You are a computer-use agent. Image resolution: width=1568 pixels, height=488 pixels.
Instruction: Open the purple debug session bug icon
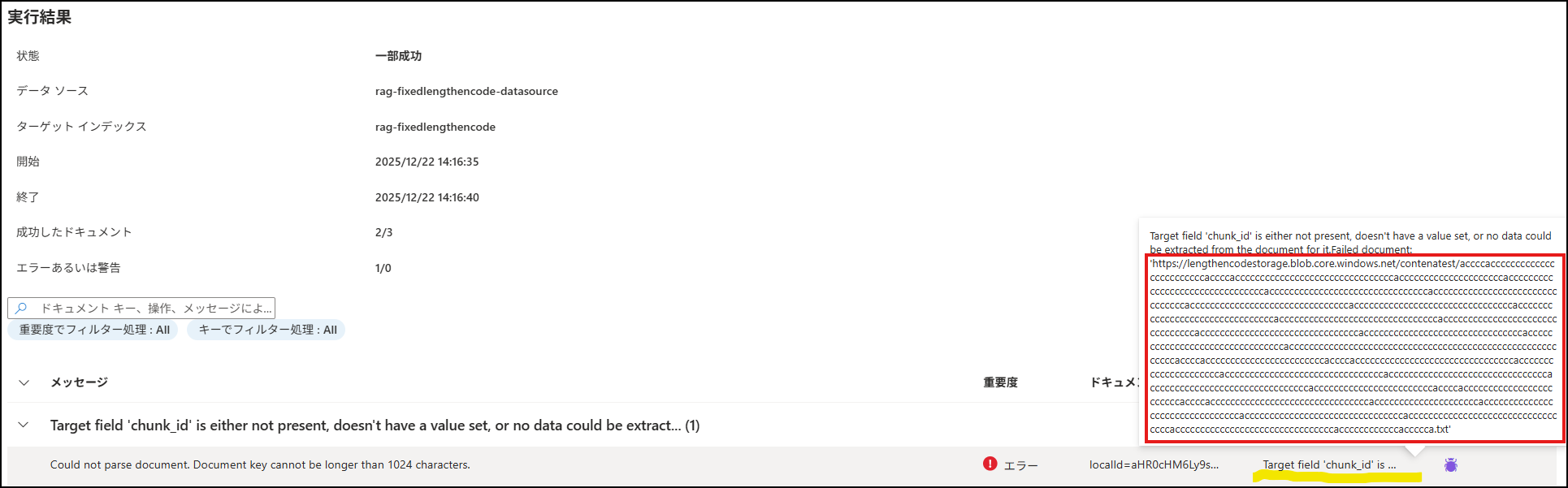tap(1451, 464)
